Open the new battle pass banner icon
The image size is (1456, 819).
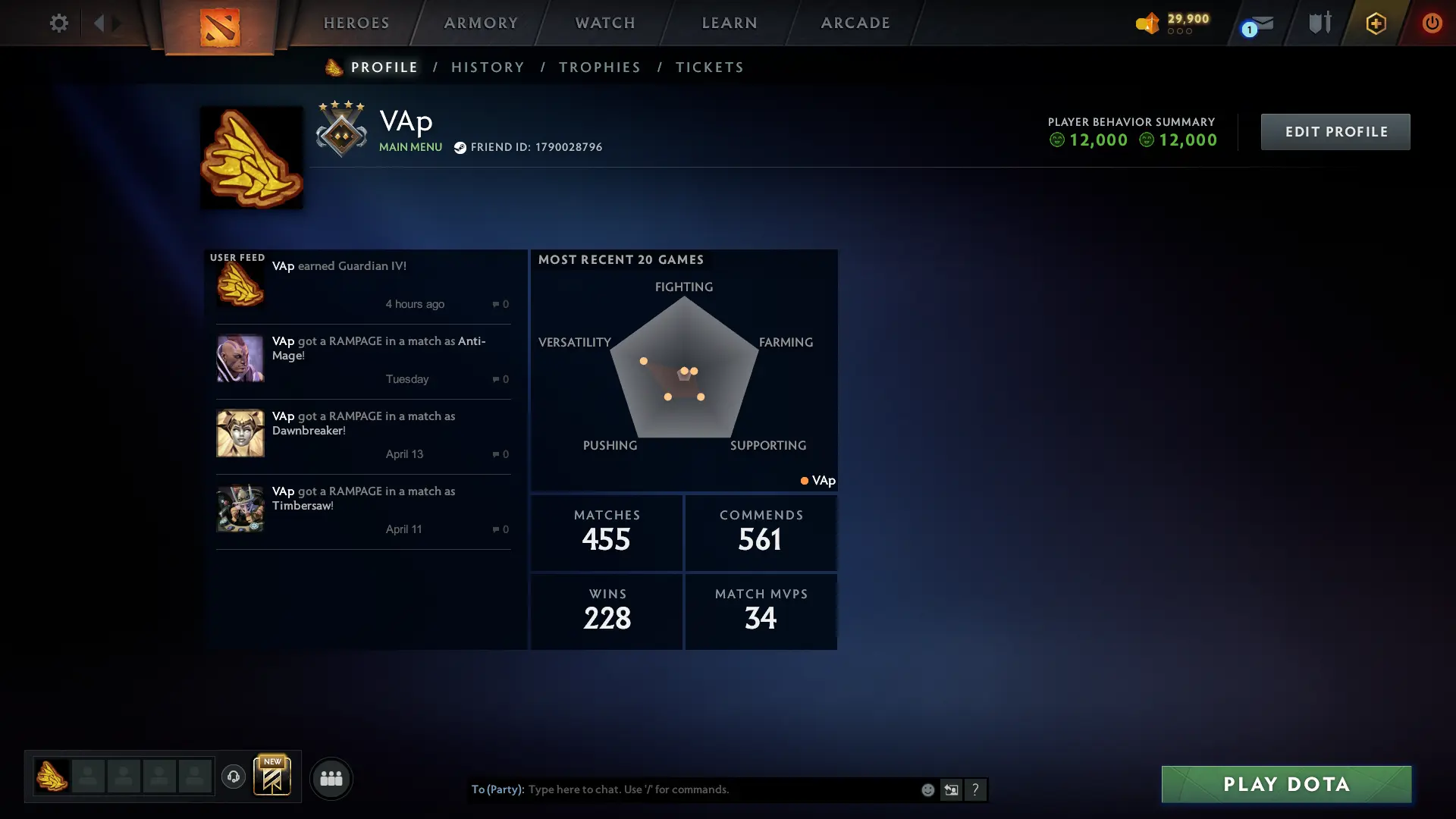pos(271,775)
